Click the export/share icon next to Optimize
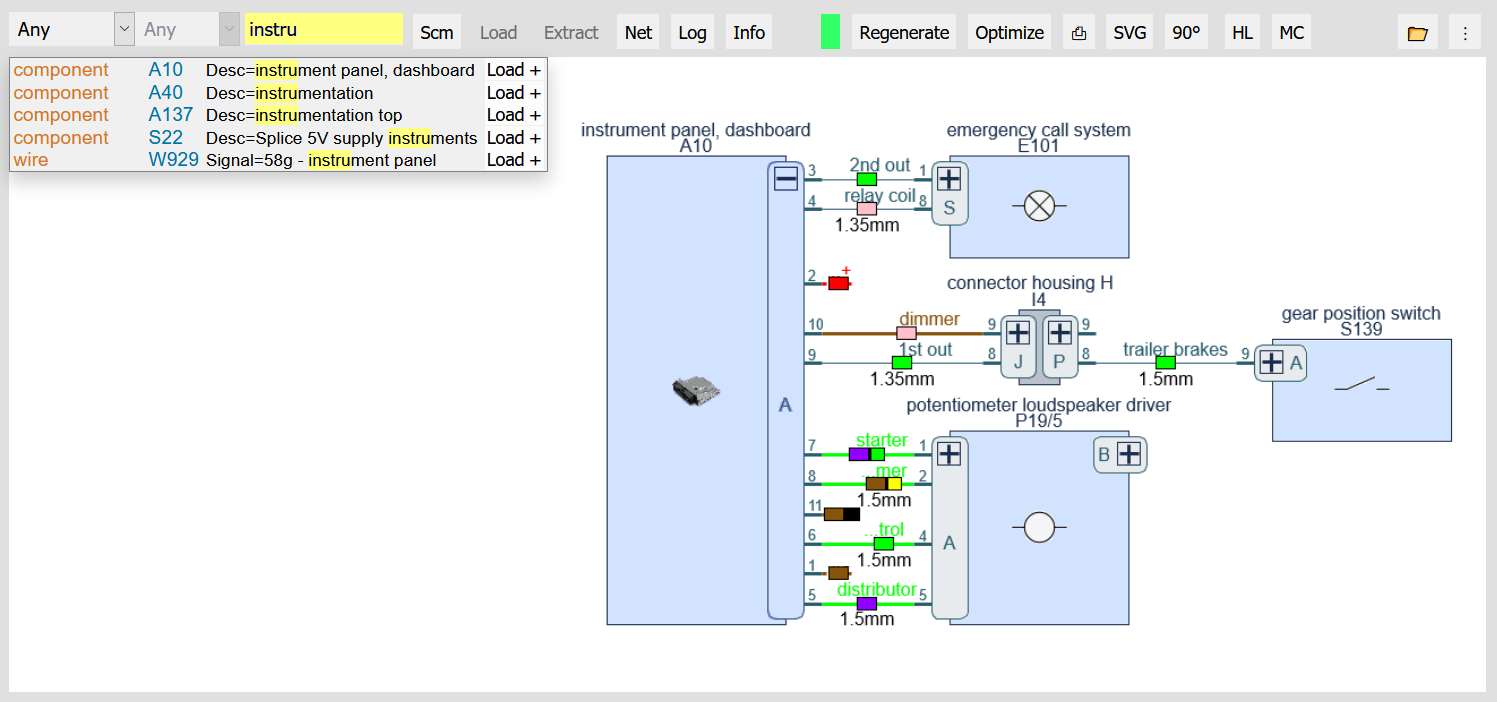The image size is (1497, 702). pos(1078,33)
